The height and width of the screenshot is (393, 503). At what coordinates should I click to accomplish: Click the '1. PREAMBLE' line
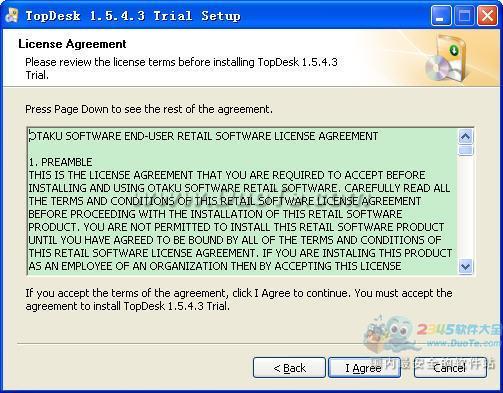click(60, 162)
